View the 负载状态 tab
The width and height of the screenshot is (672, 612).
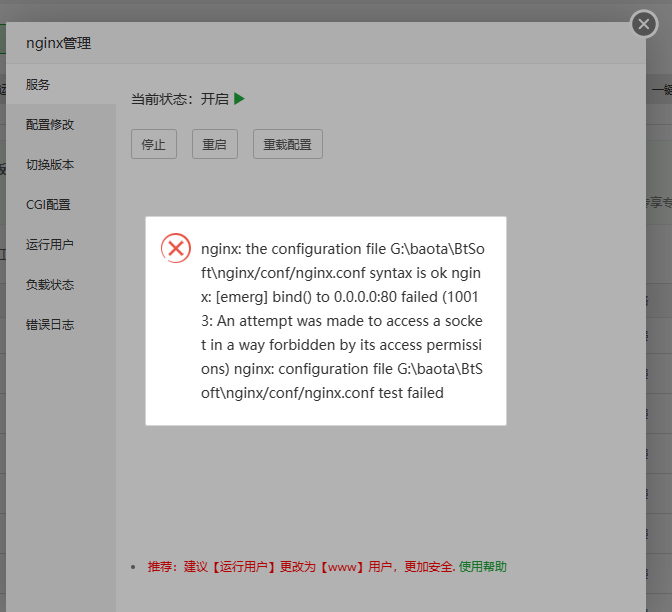coord(61,285)
